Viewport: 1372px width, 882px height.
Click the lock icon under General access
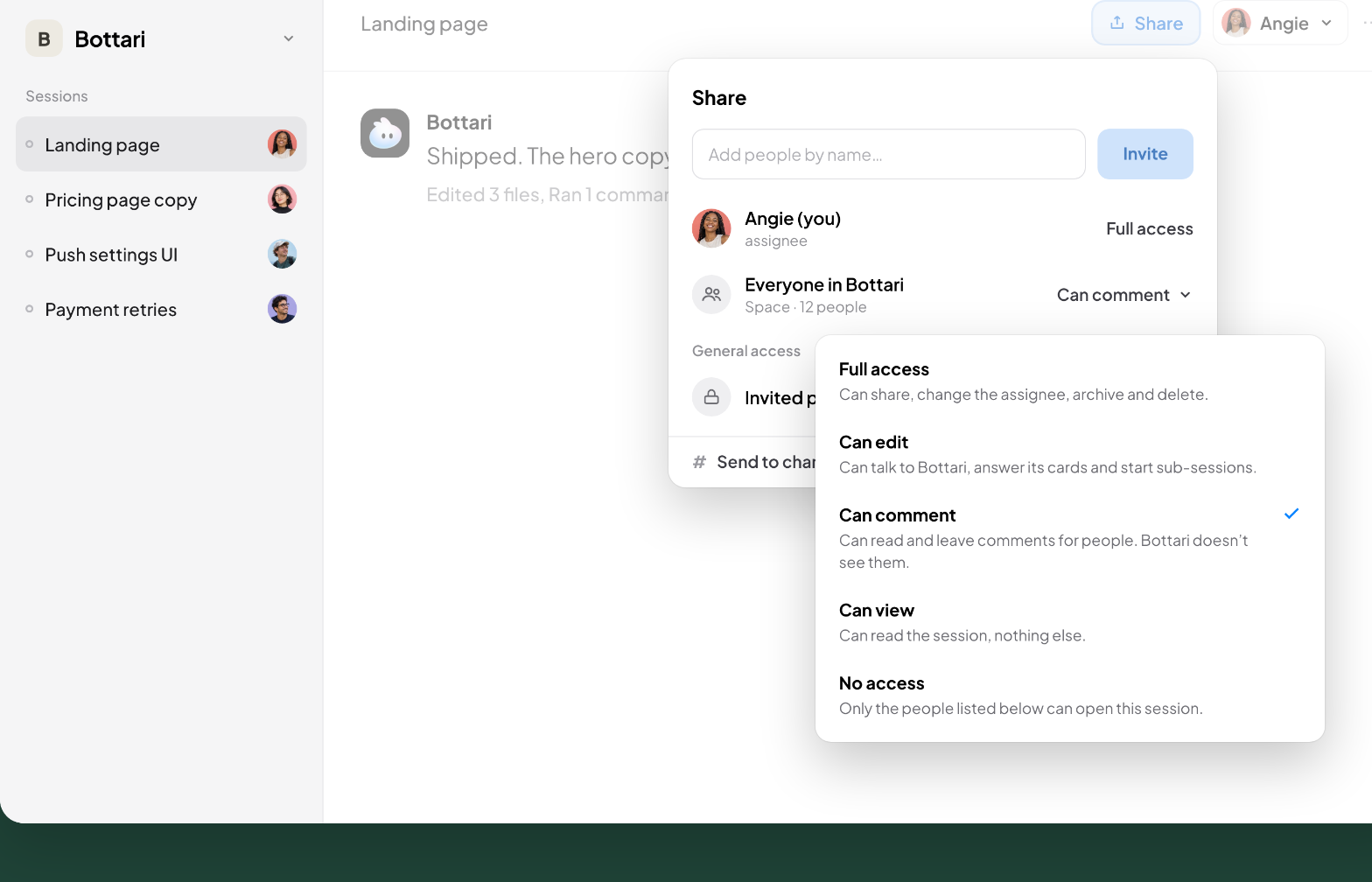711,397
